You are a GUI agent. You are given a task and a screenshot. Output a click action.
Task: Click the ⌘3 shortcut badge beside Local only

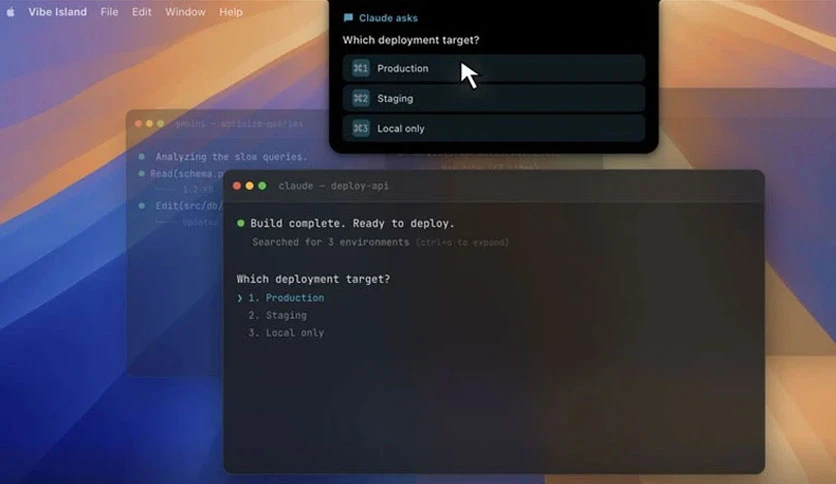click(360, 128)
